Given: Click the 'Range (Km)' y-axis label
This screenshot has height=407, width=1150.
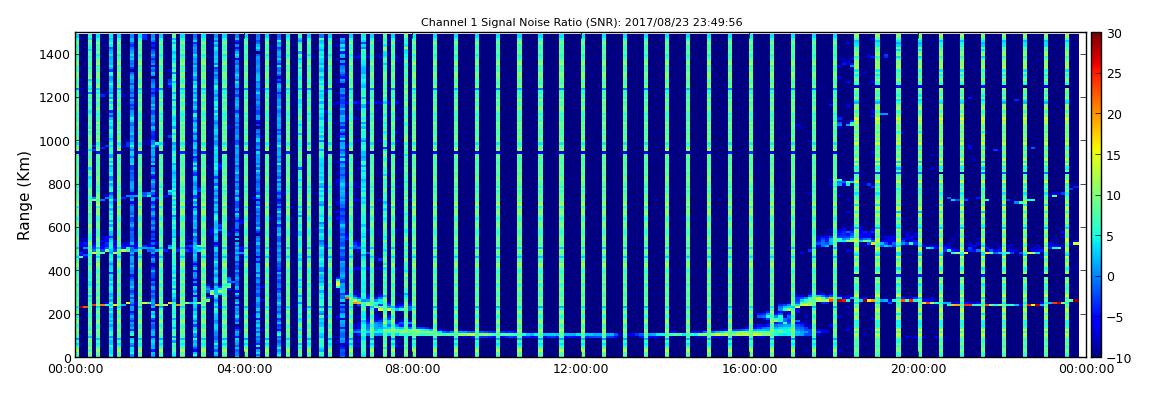Looking at the screenshot, I should click(23, 195).
